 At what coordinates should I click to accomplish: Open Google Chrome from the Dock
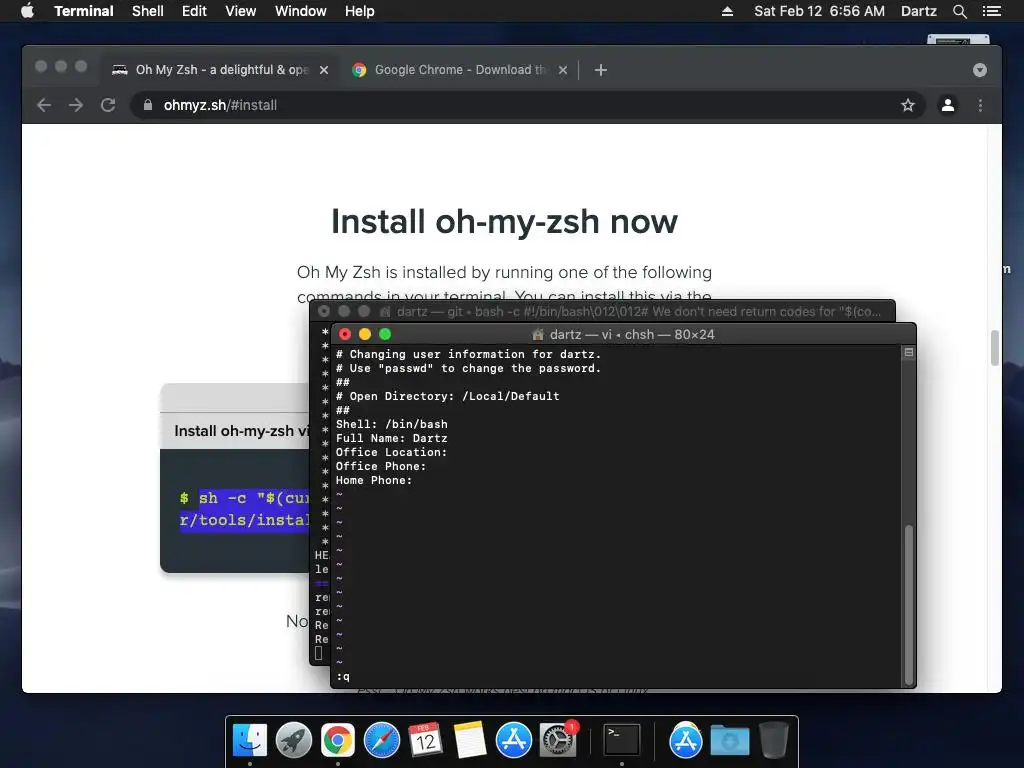click(338, 740)
